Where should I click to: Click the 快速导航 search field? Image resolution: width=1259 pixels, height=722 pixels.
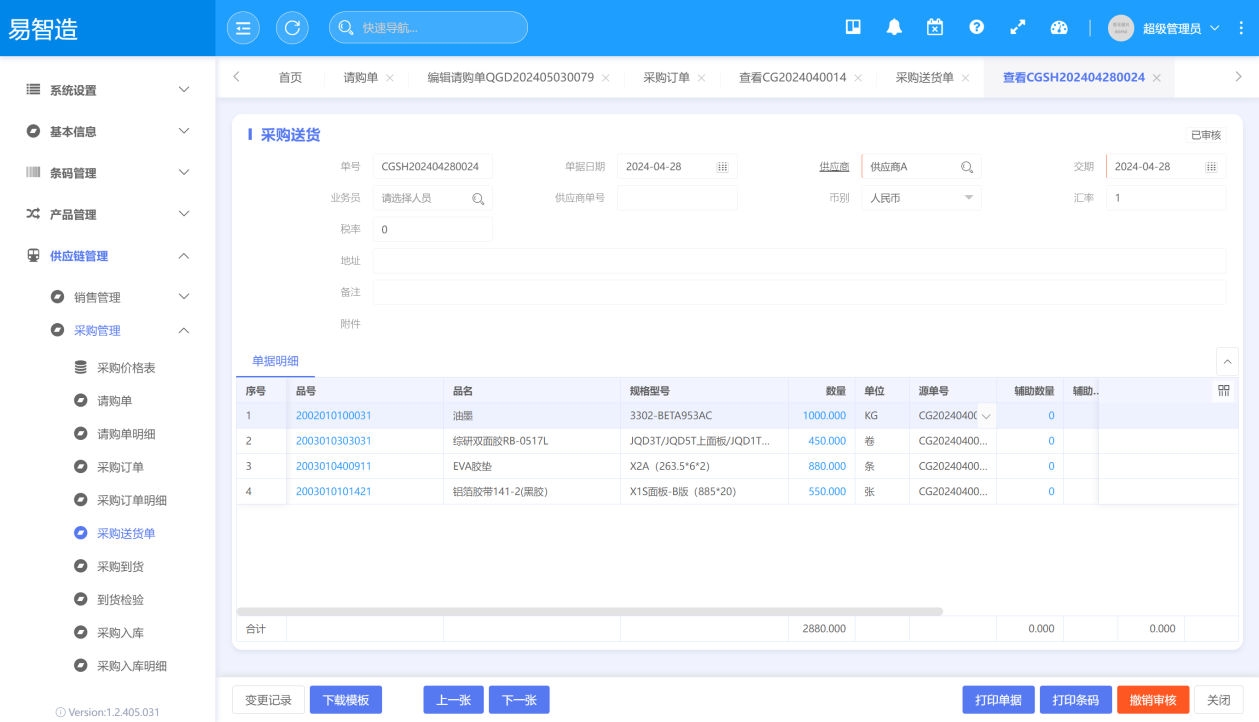(x=430, y=28)
